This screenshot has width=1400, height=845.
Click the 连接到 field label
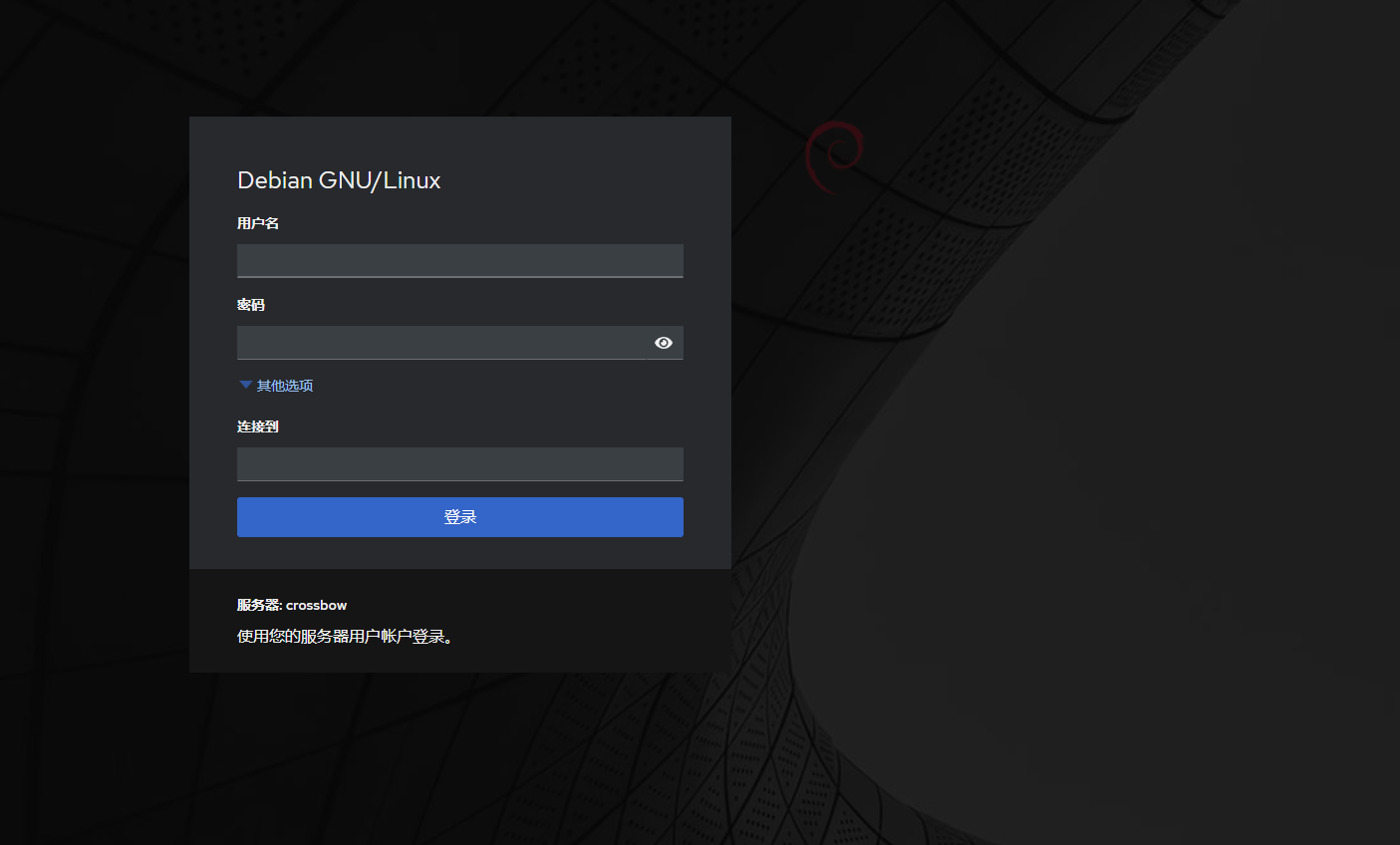pos(258,426)
